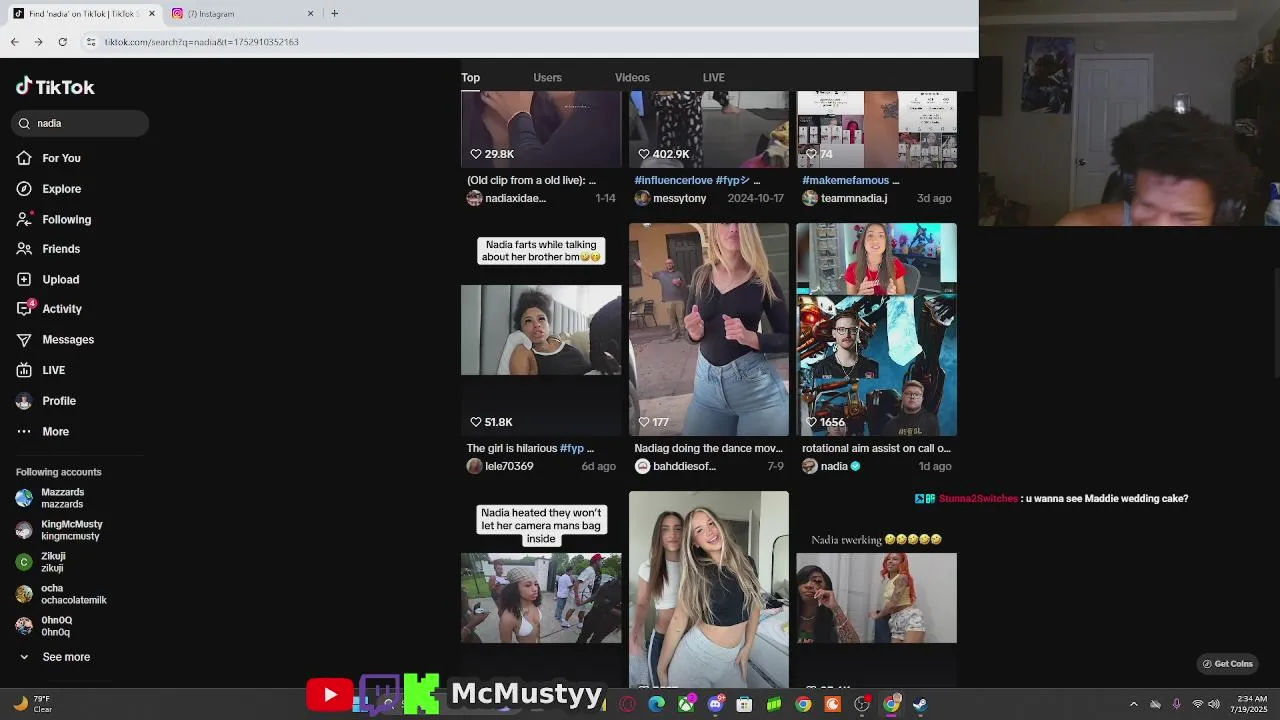Open Microsoft Edge from taskbar
The width and height of the screenshot is (1280, 720).
(656, 704)
